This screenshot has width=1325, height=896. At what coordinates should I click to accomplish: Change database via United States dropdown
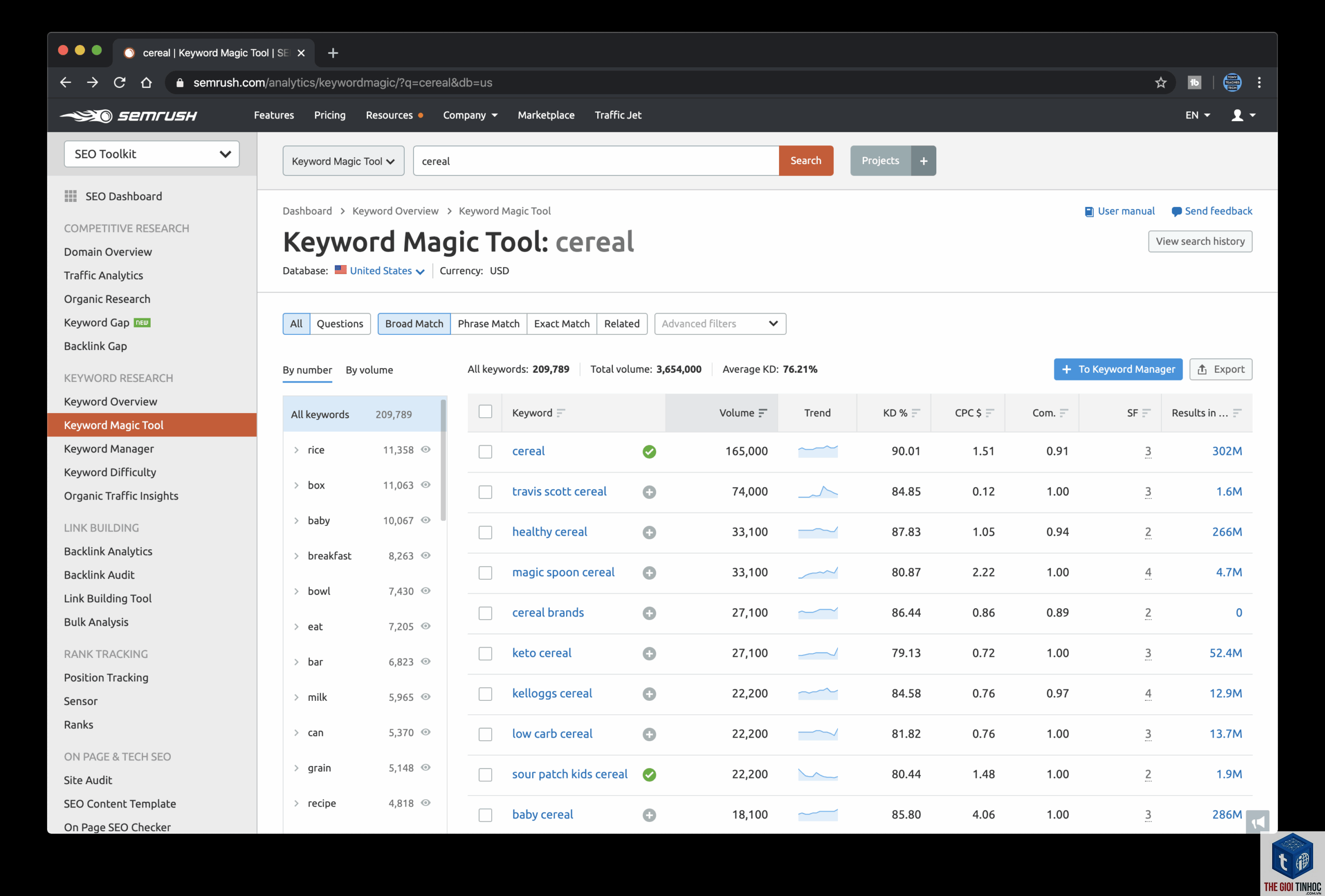(387, 271)
